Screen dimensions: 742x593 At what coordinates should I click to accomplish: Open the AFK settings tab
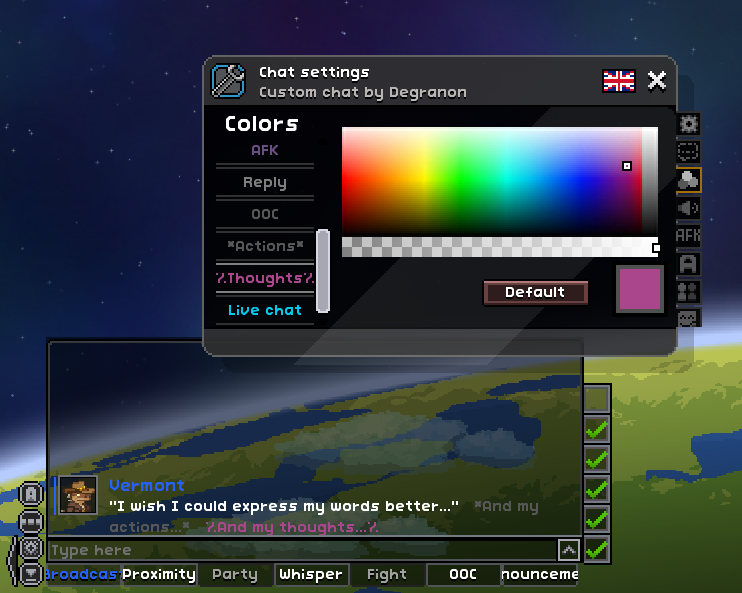point(688,235)
